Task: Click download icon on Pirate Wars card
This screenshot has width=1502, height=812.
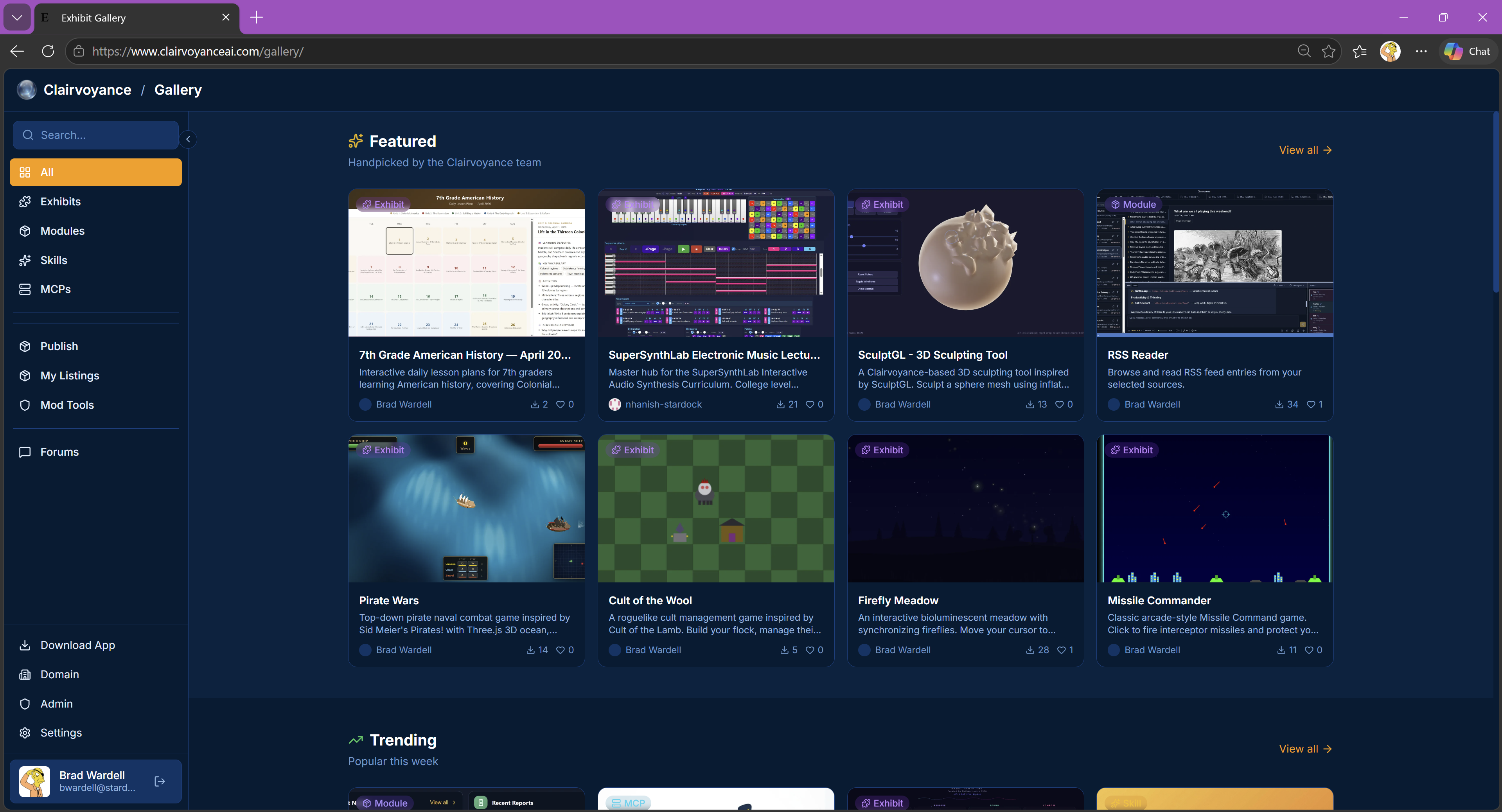Action: click(531, 650)
